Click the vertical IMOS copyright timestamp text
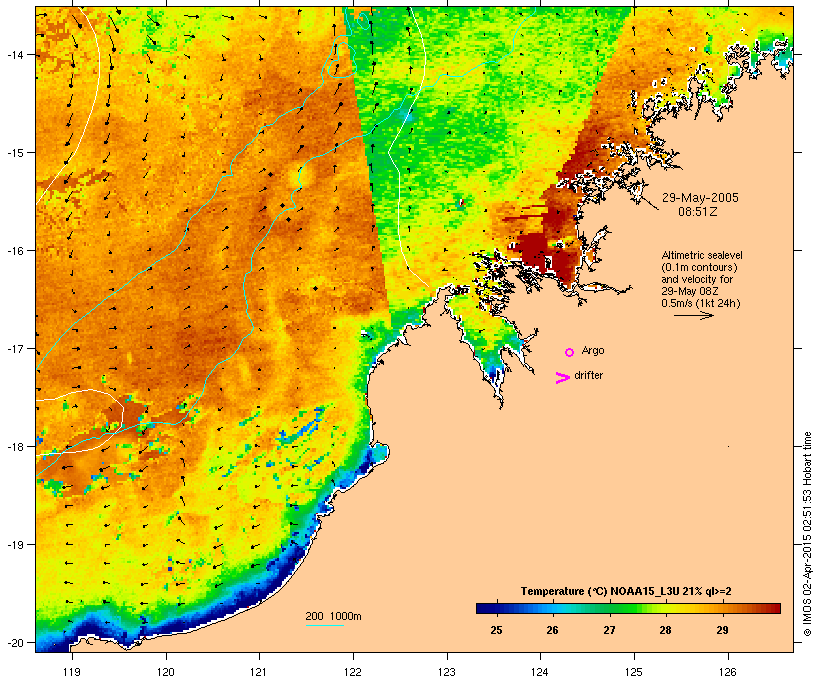Screen dimensions: 820x680 [x=807, y=535]
